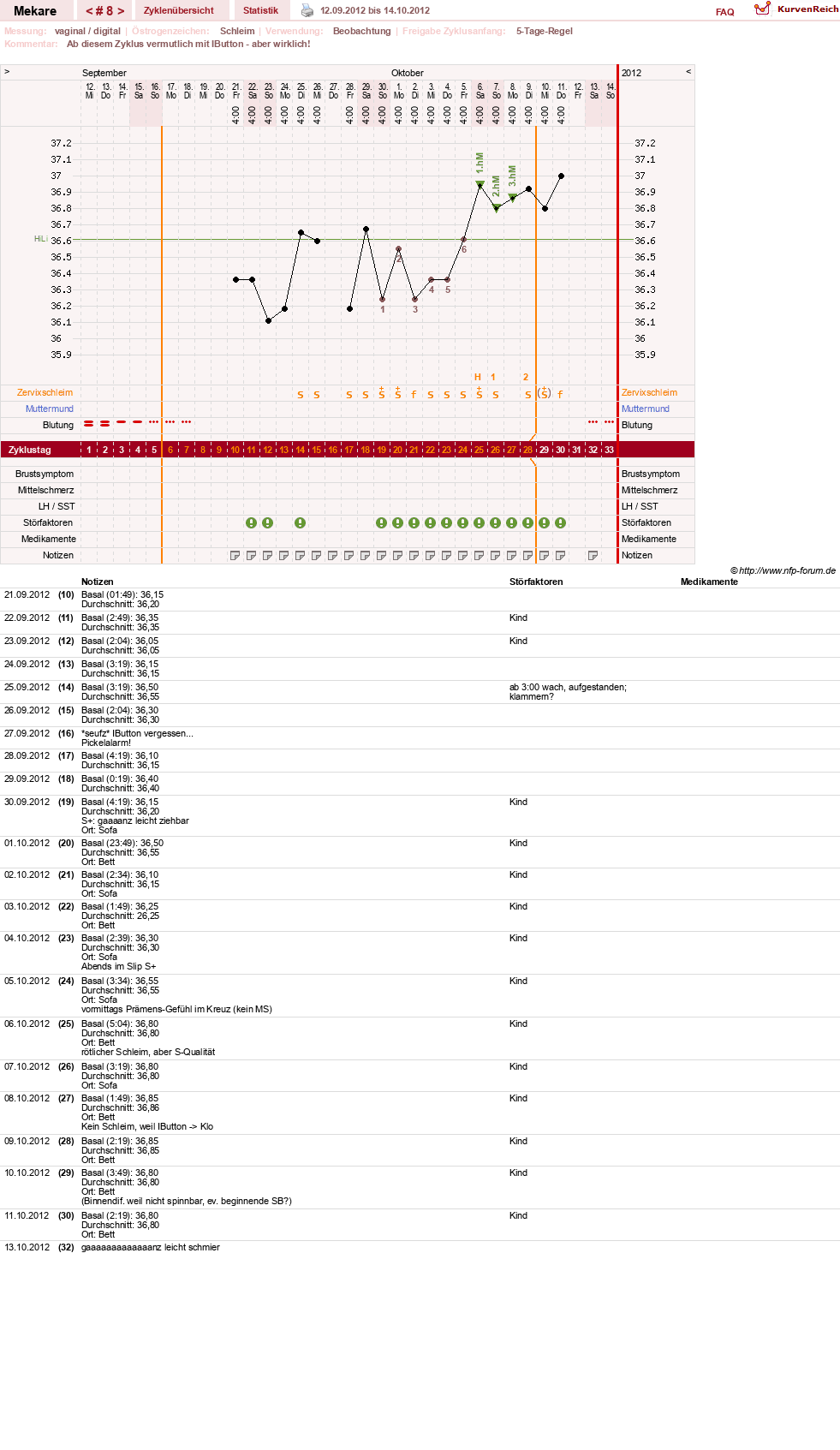Select the lowest temperature point on day 12
The height and width of the screenshot is (1450, 840).
tap(268, 321)
